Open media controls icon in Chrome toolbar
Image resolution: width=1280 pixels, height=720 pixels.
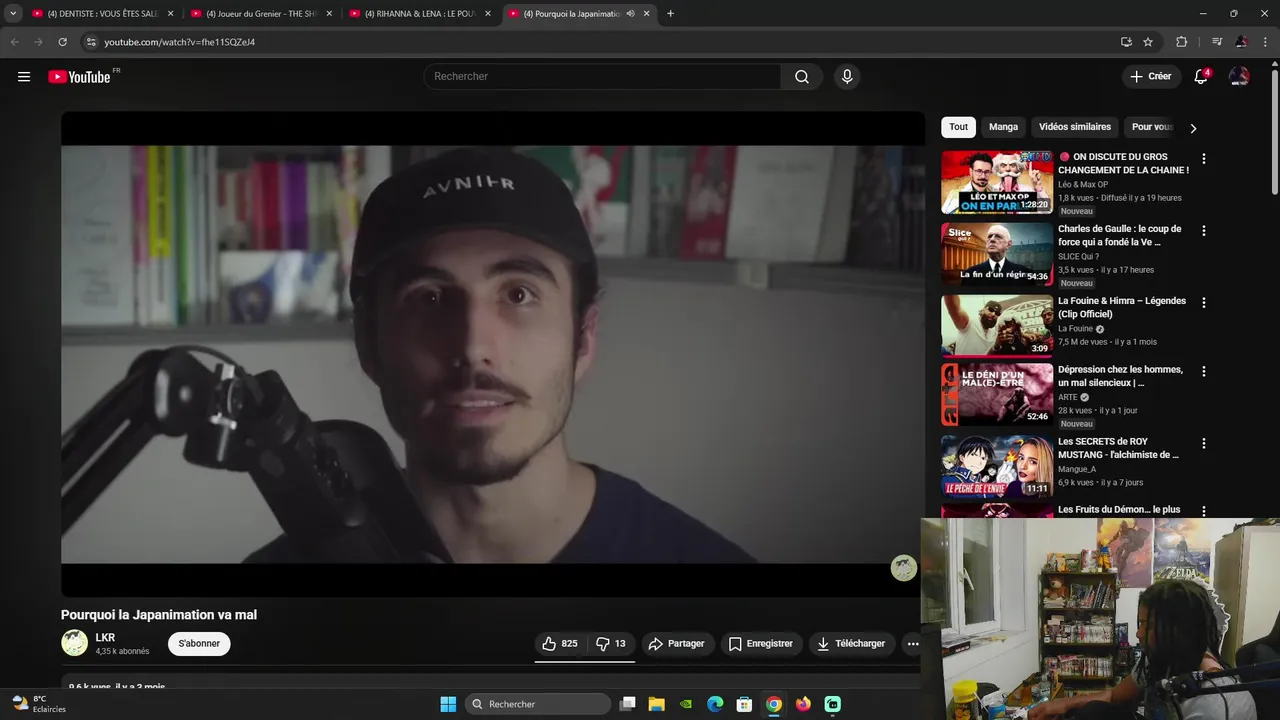click(x=1217, y=42)
